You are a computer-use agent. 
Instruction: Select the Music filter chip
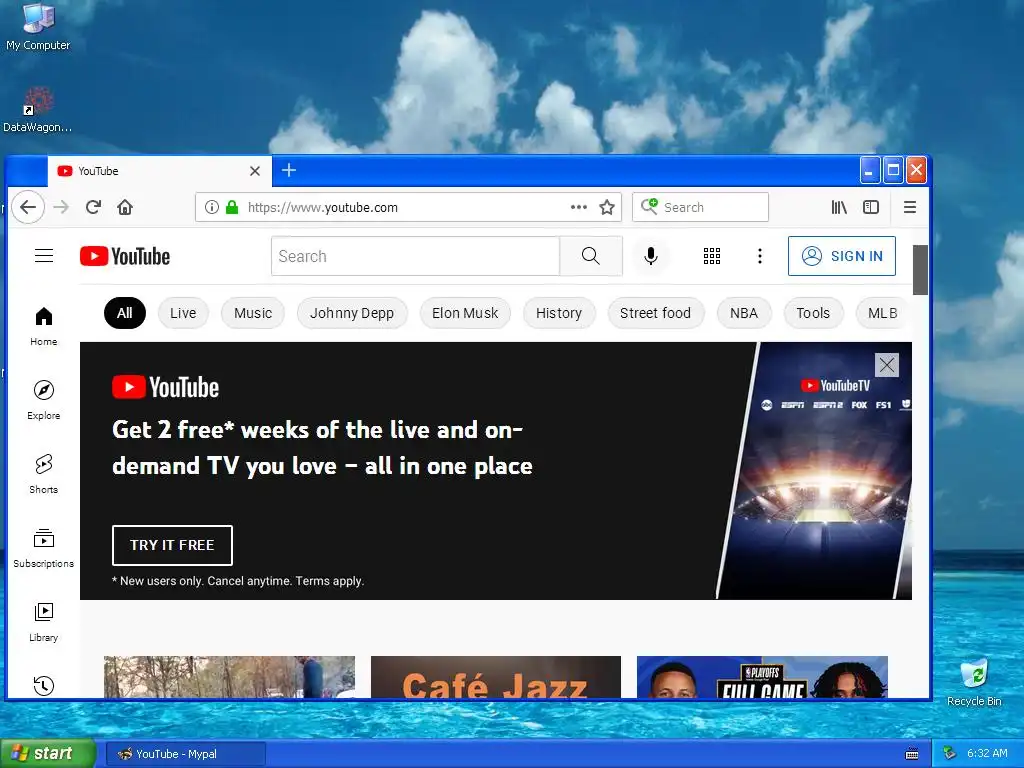(x=253, y=313)
